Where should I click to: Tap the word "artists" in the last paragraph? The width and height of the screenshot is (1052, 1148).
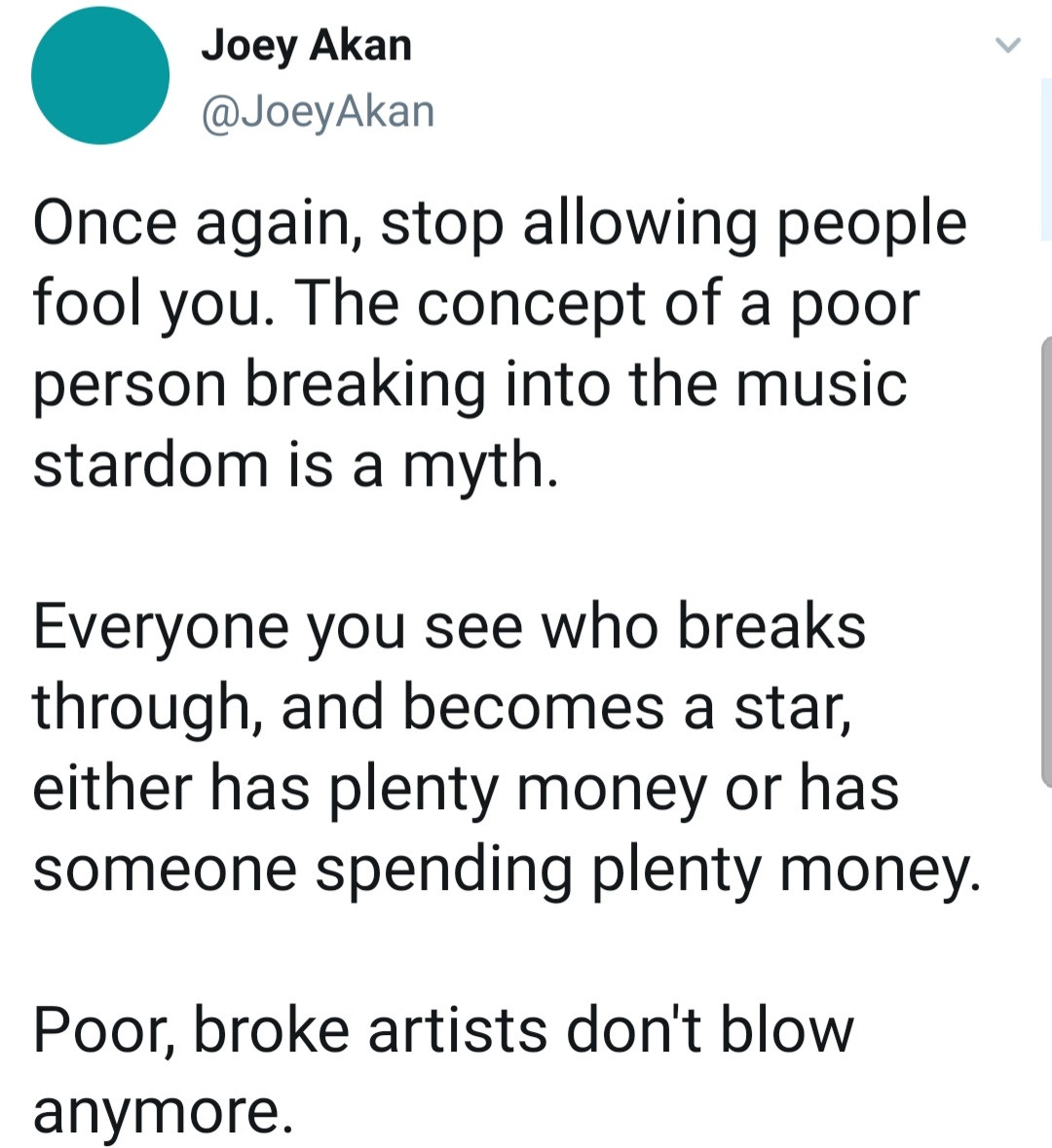[x=457, y=1030]
